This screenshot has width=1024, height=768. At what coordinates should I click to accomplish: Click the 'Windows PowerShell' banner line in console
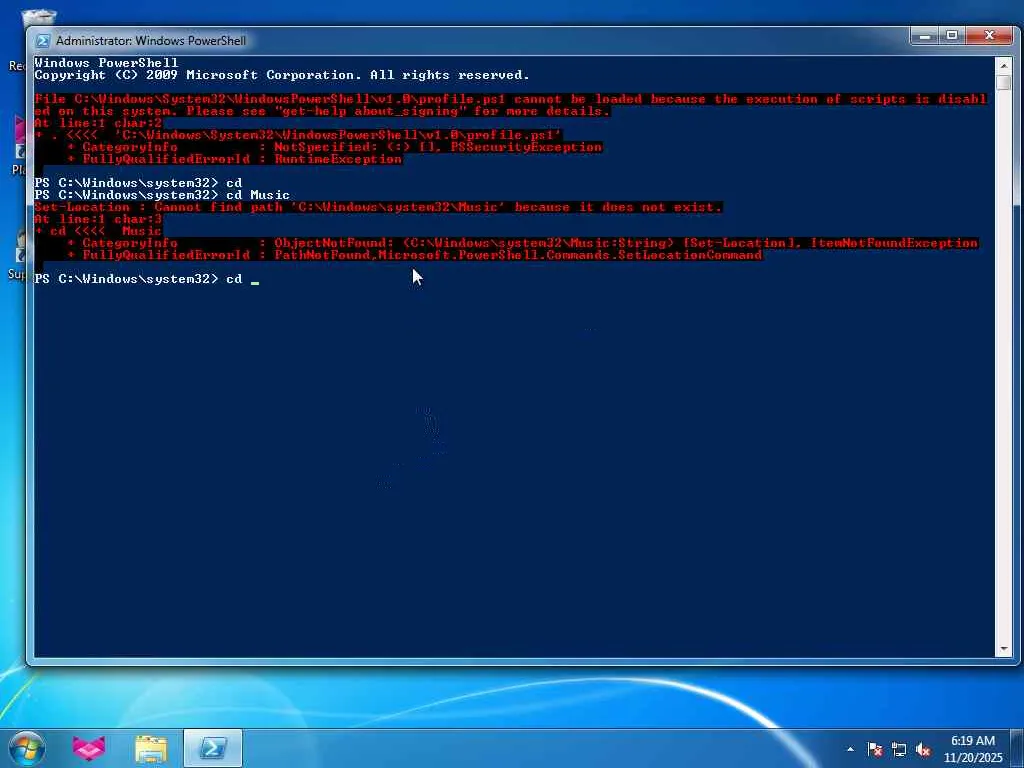[106, 63]
